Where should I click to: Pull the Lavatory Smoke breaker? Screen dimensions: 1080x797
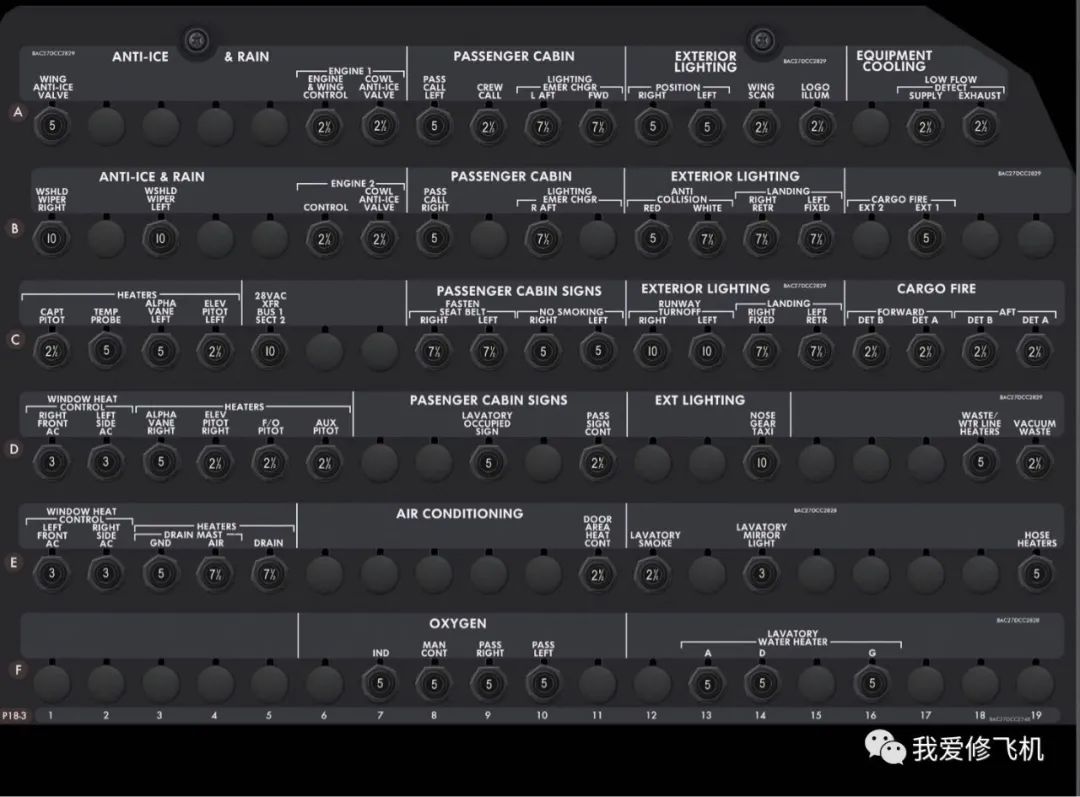coord(652,575)
